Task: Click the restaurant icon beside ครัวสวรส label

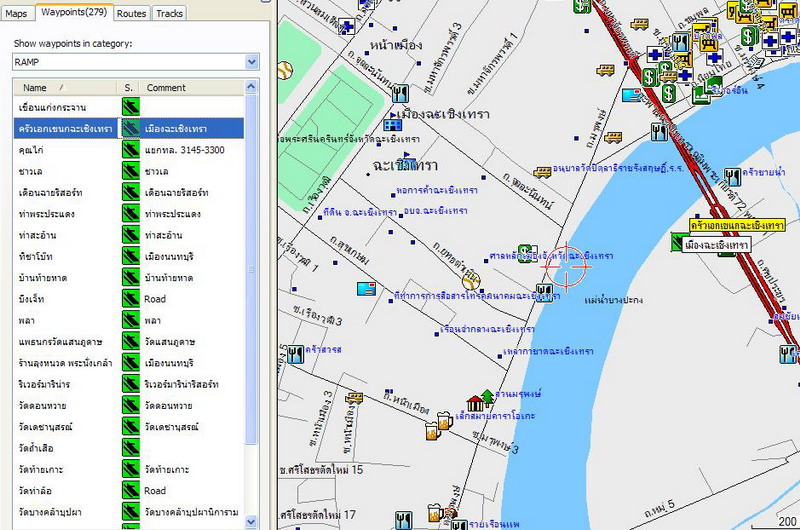Action: (294, 352)
